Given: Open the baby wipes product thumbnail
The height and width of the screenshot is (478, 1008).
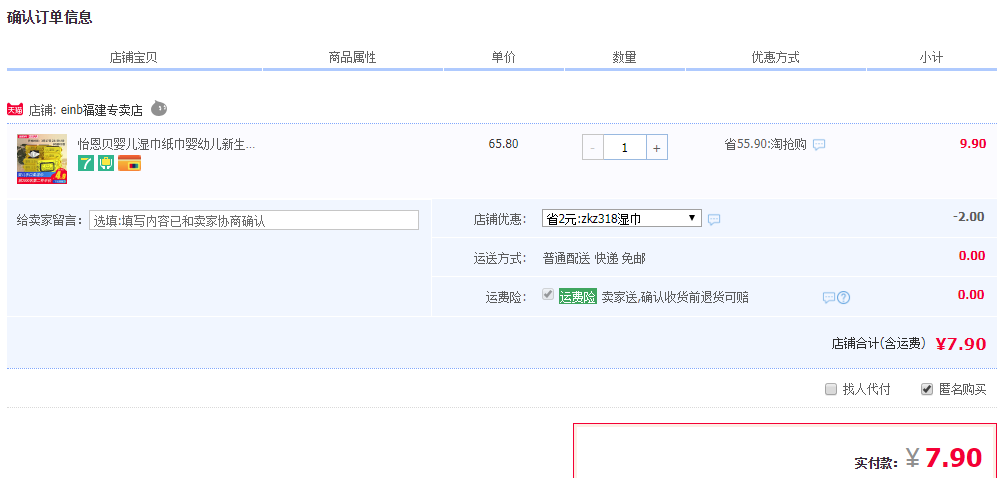Looking at the screenshot, I should coord(42,159).
